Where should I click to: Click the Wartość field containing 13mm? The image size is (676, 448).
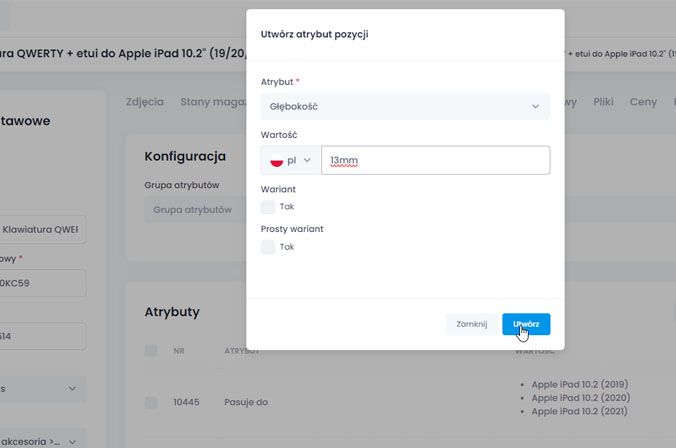tap(436, 160)
